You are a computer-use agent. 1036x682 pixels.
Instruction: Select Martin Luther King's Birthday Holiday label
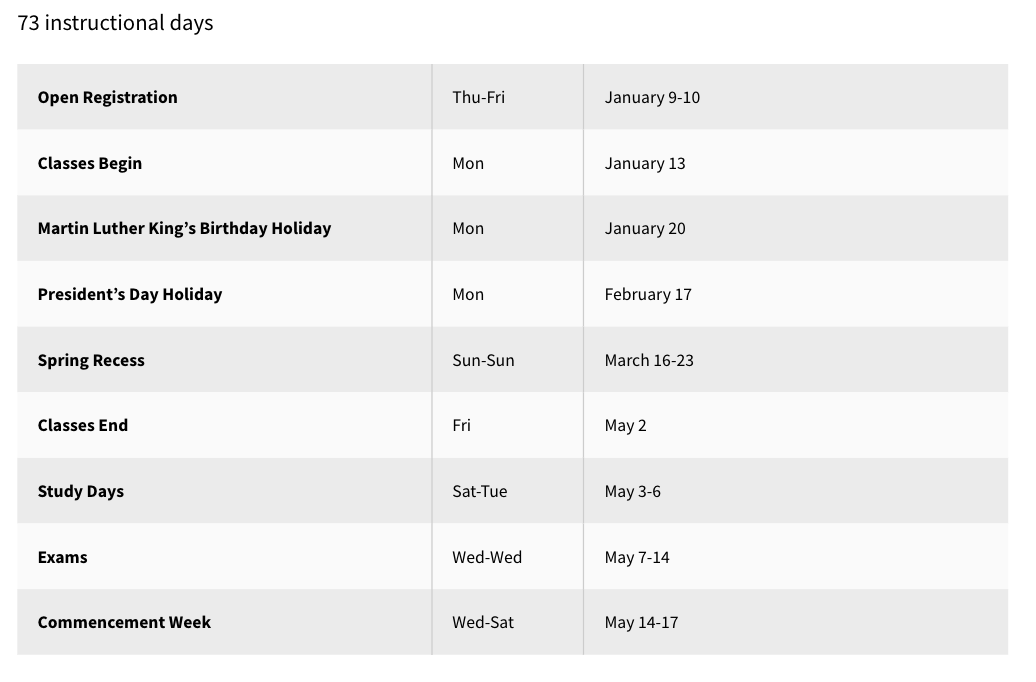click(x=184, y=228)
